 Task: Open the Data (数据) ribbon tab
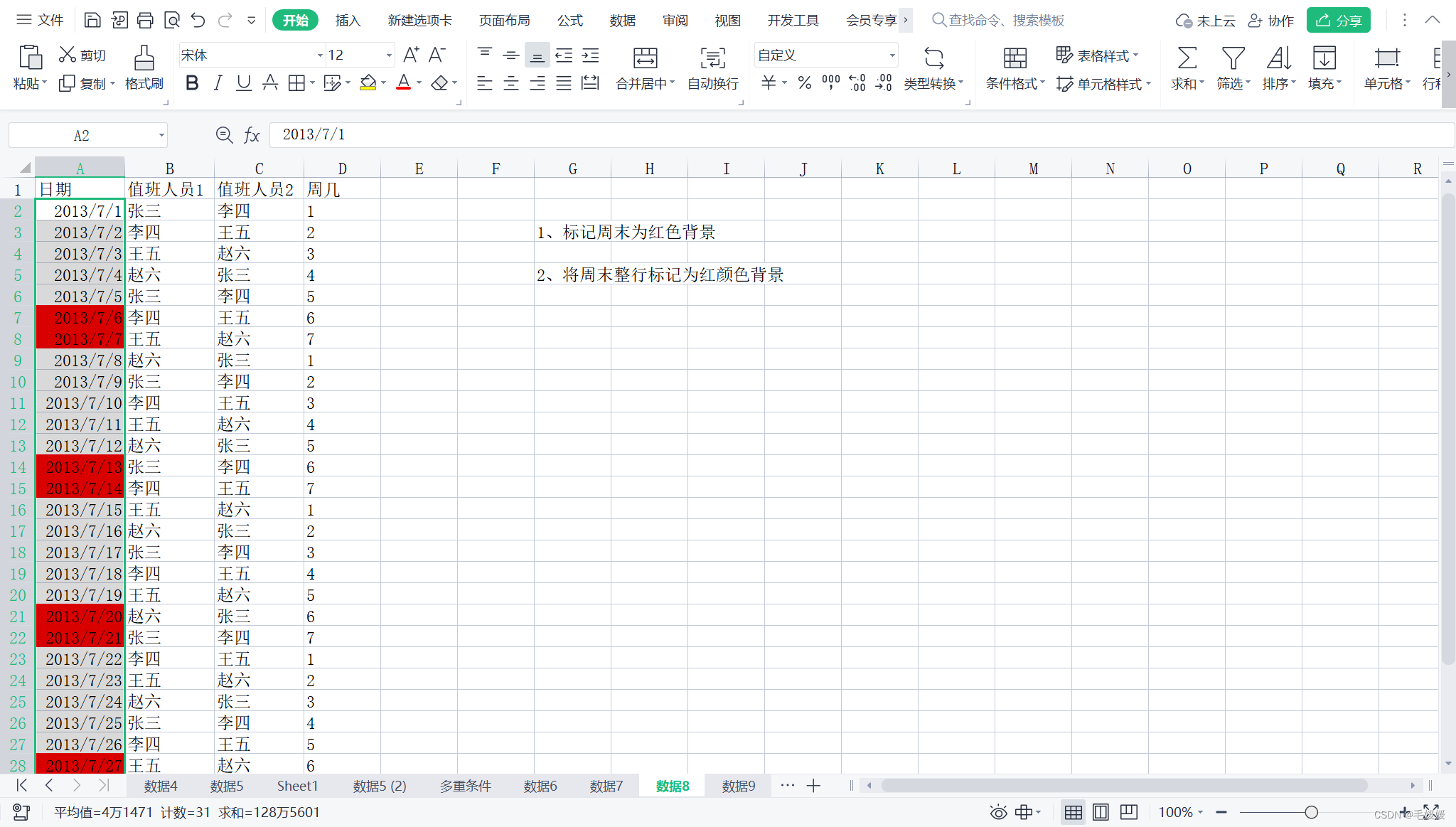tap(622, 20)
